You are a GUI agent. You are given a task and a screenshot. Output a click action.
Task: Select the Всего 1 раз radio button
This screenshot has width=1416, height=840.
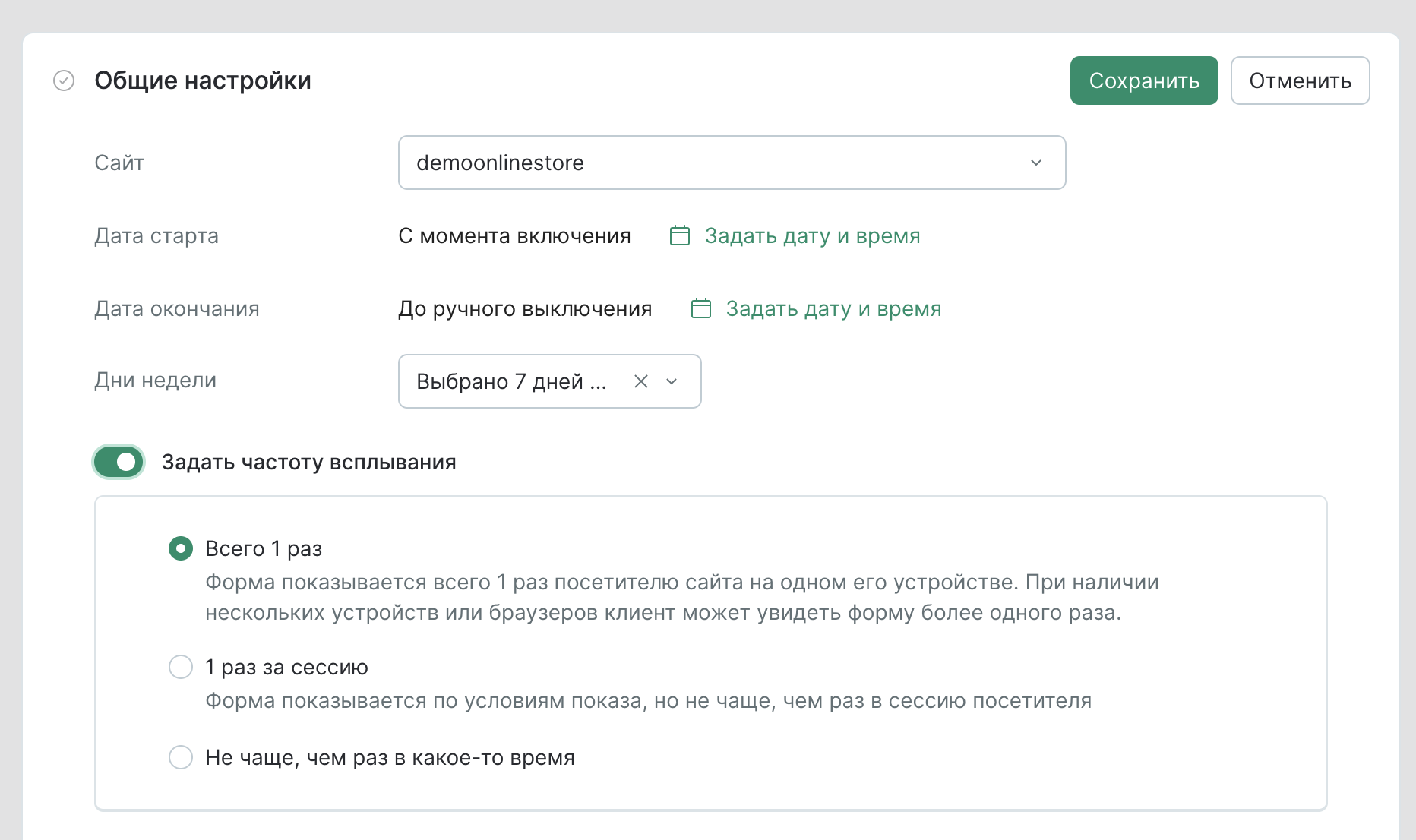coord(181,548)
